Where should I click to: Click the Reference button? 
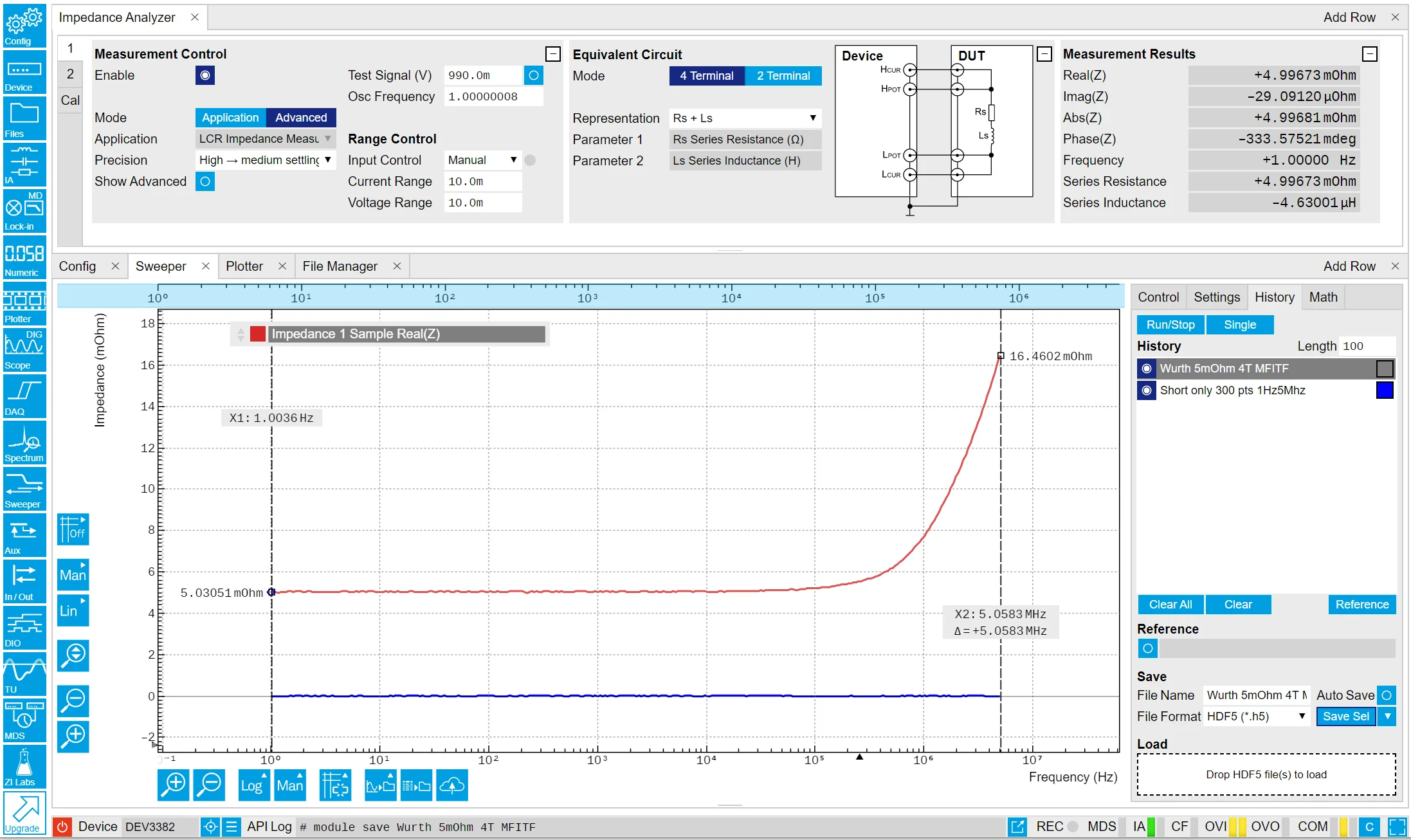pos(1362,605)
